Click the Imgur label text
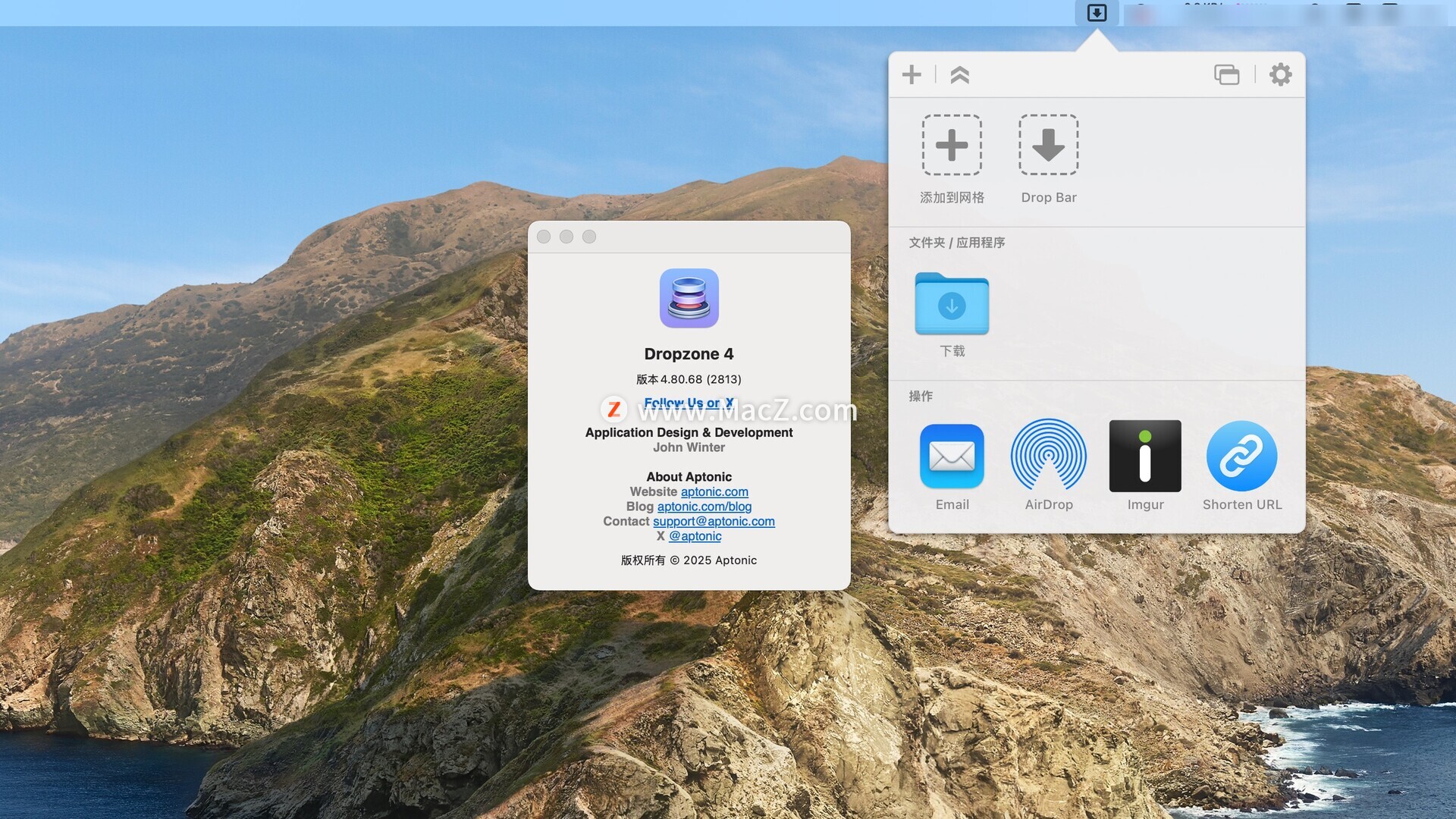This screenshot has width=1456, height=819. click(x=1145, y=505)
